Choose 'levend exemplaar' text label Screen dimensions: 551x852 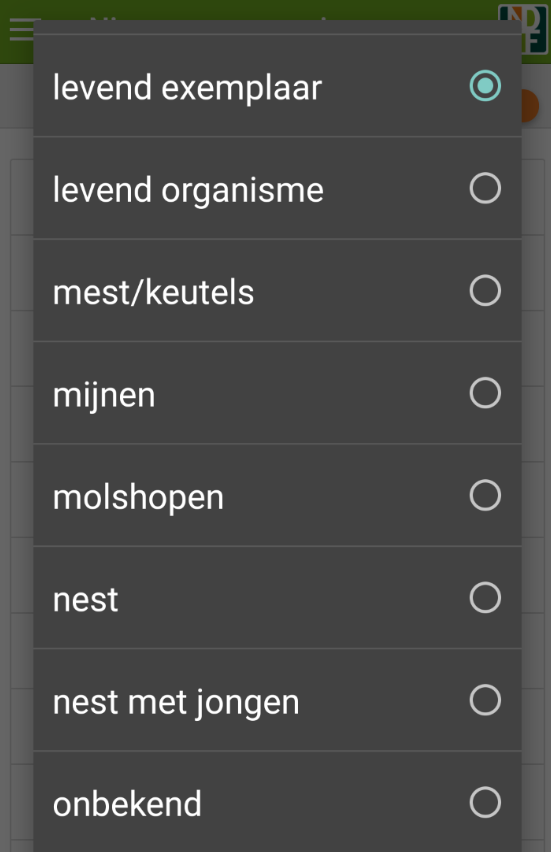click(x=187, y=88)
